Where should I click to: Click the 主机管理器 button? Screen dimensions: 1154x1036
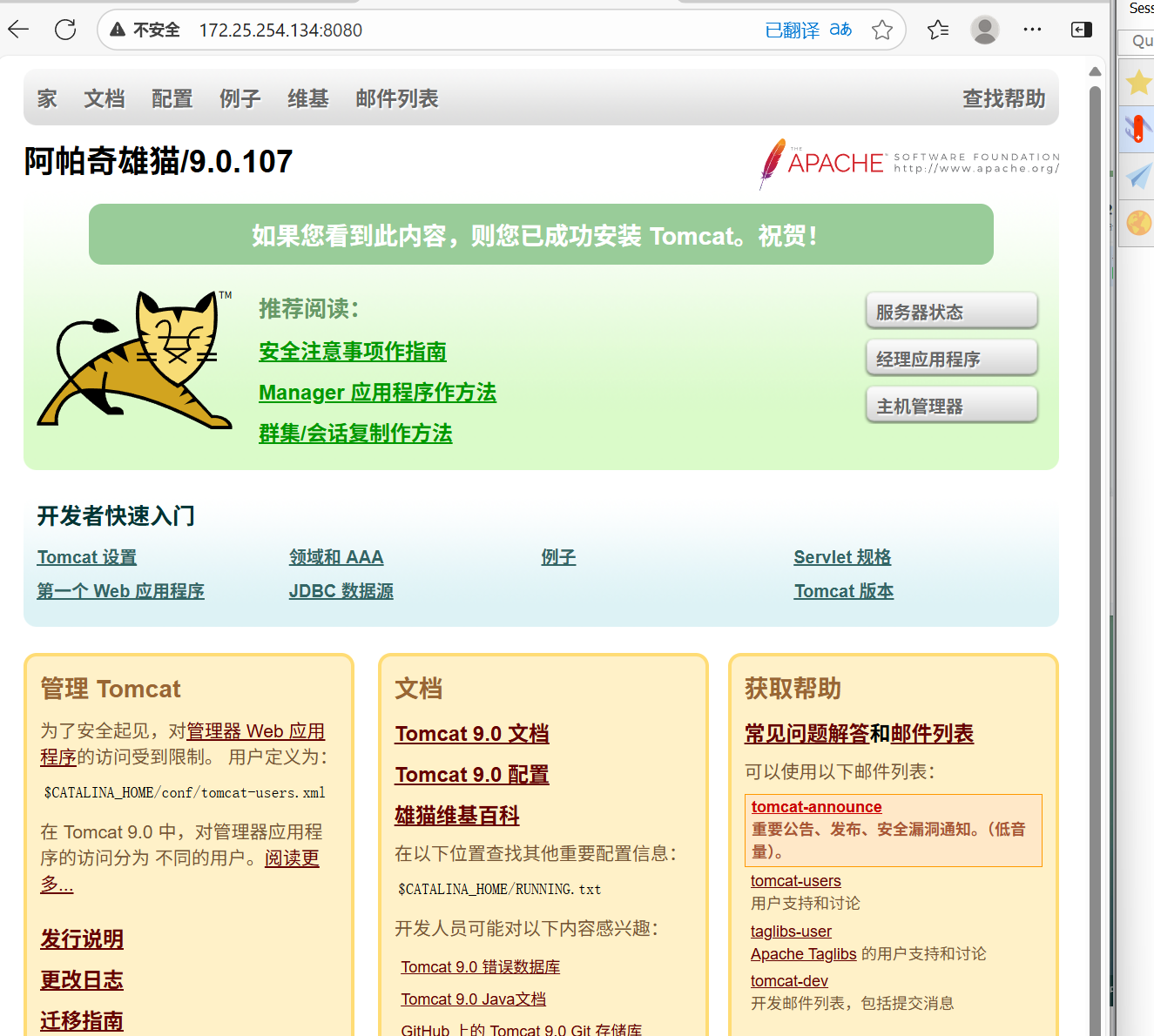coord(952,405)
